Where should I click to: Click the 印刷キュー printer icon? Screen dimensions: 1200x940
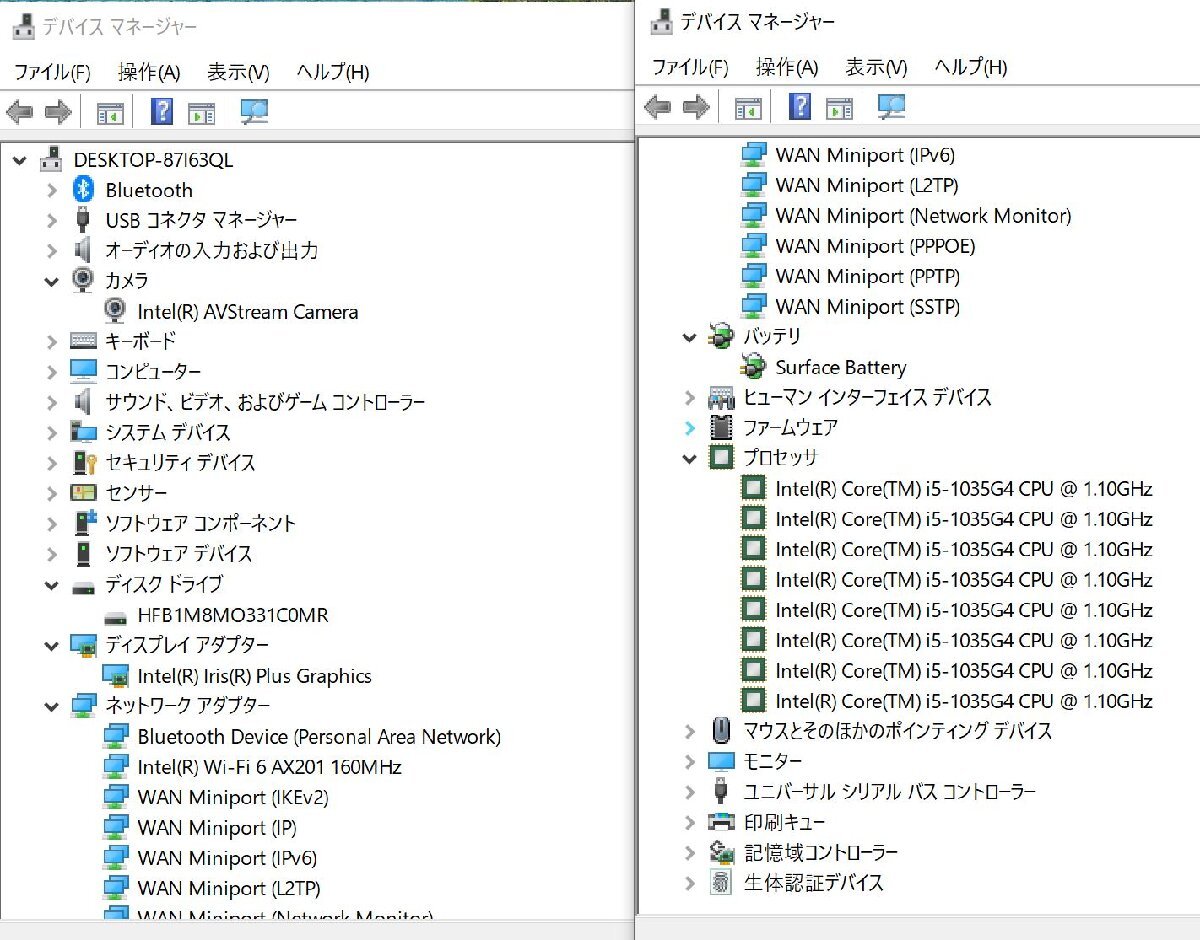coord(721,822)
